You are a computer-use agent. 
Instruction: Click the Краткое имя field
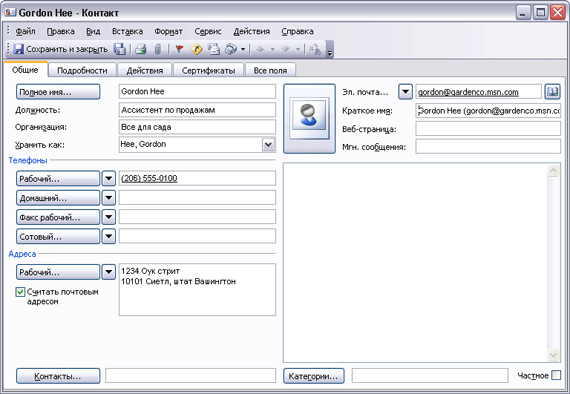[x=488, y=110]
